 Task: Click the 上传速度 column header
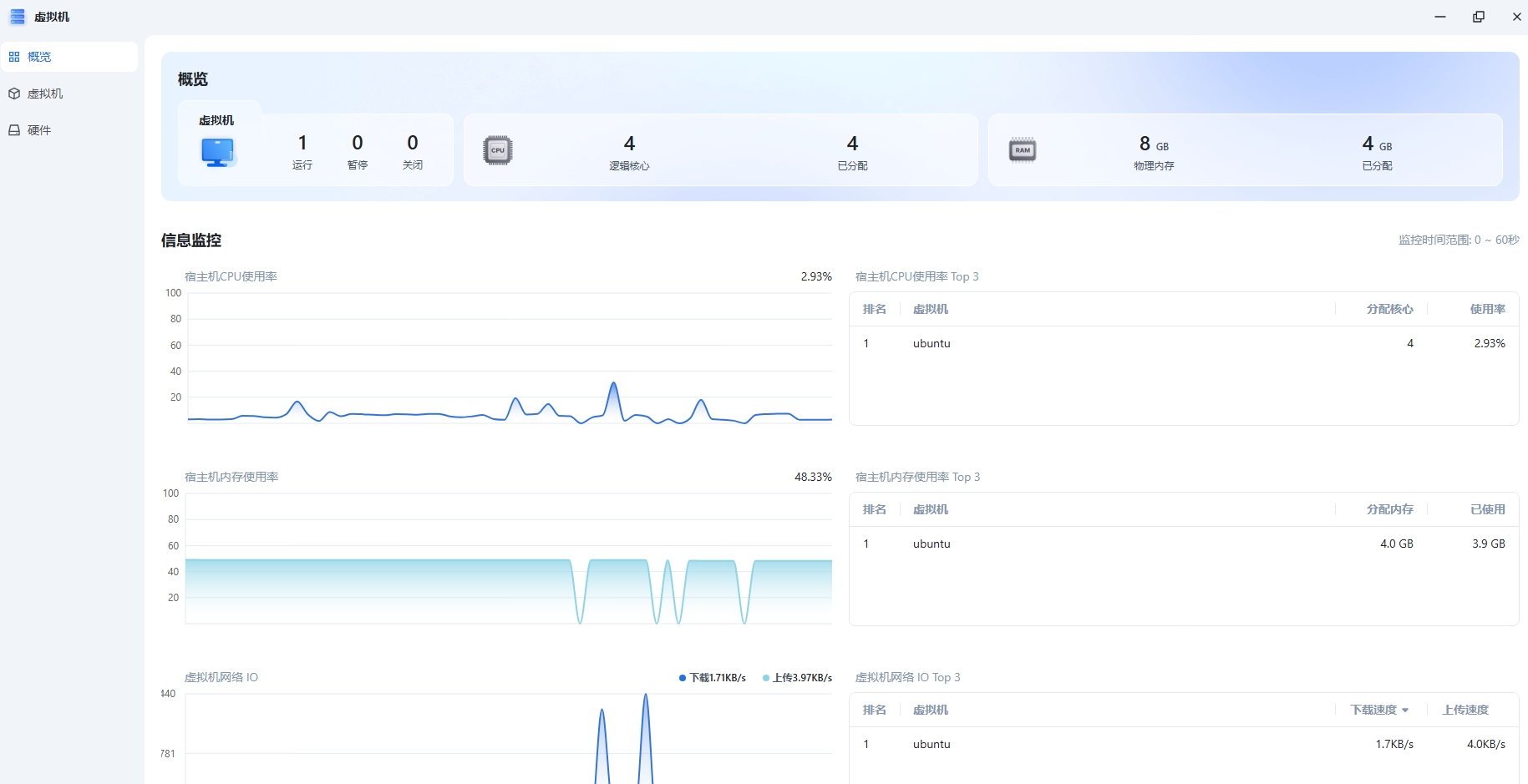coord(1465,710)
